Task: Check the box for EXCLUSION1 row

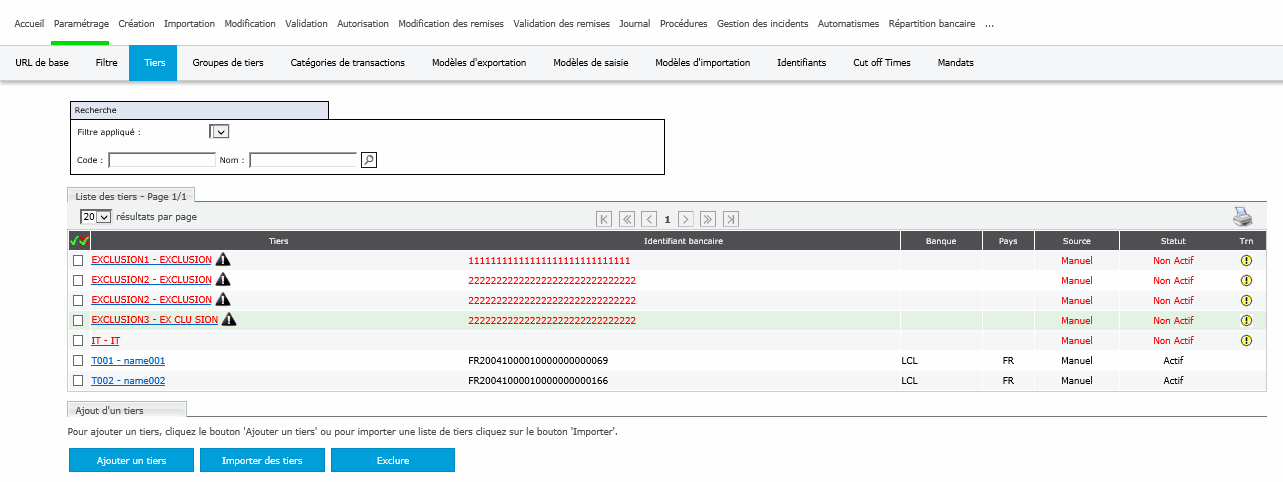Action: 78,261
